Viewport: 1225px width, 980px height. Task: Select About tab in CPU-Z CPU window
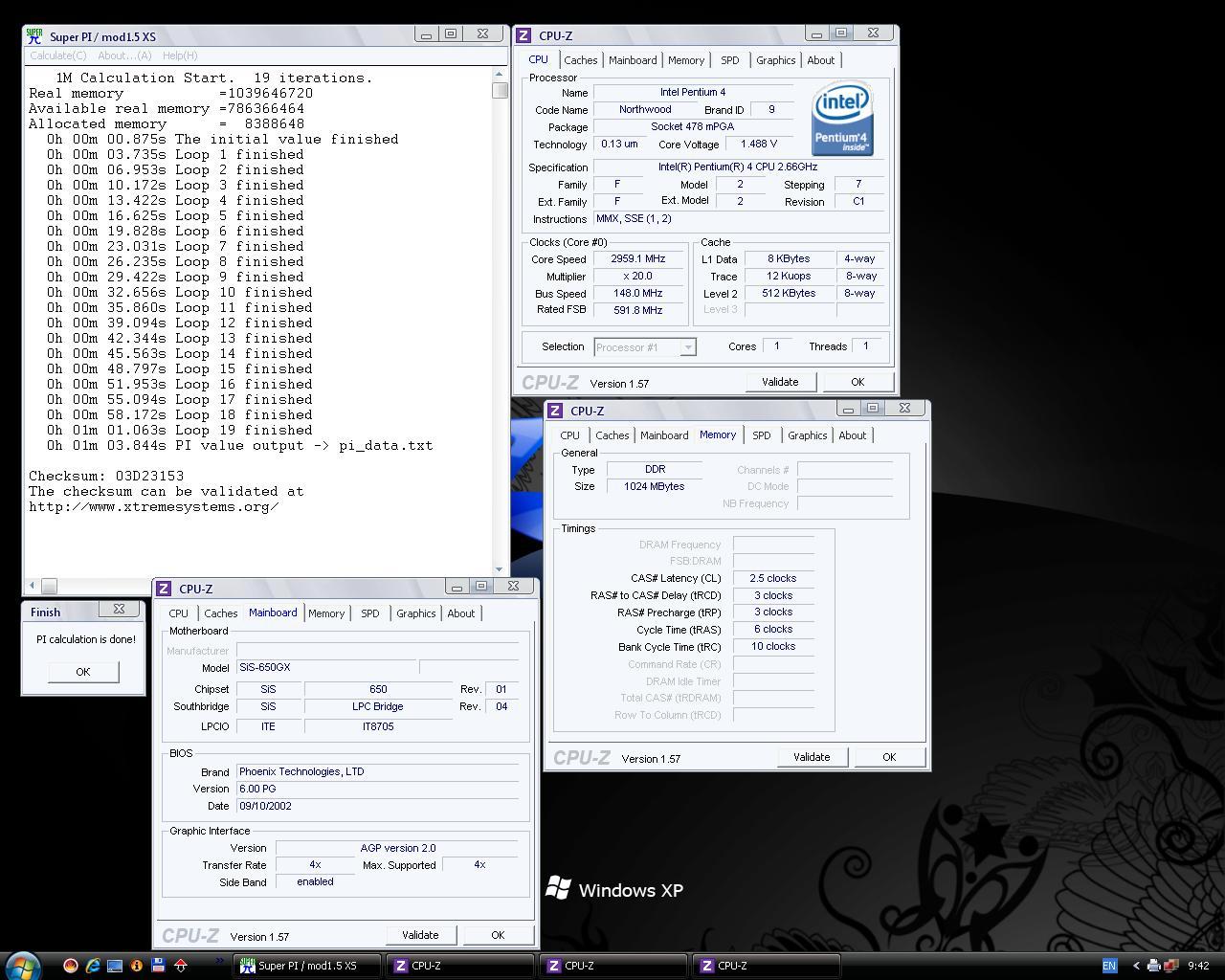click(821, 60)
